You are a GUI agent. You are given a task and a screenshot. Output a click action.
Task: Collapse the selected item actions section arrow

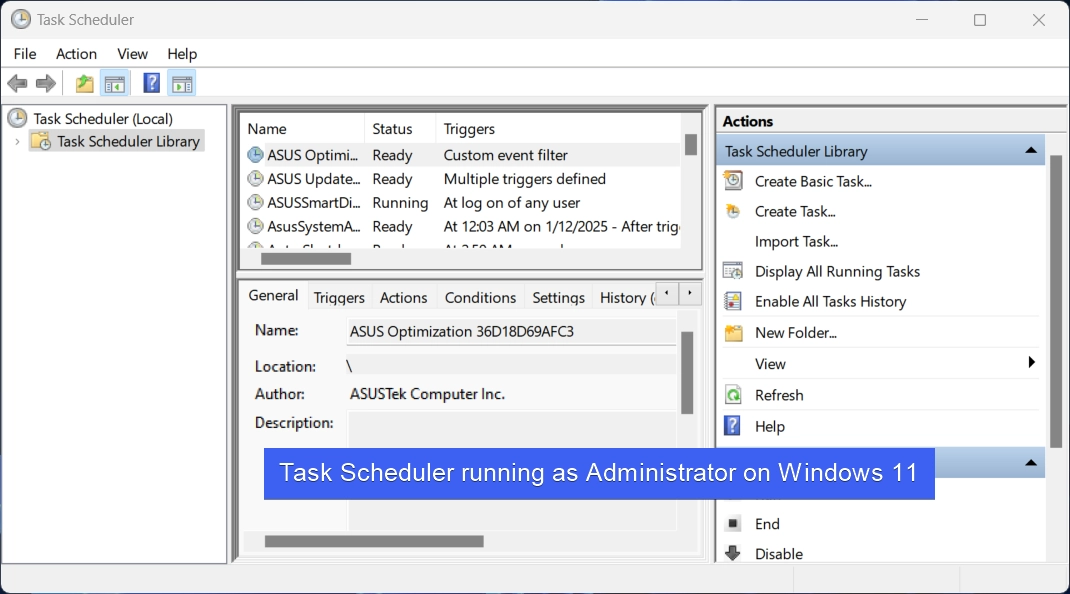point(1030,463)
